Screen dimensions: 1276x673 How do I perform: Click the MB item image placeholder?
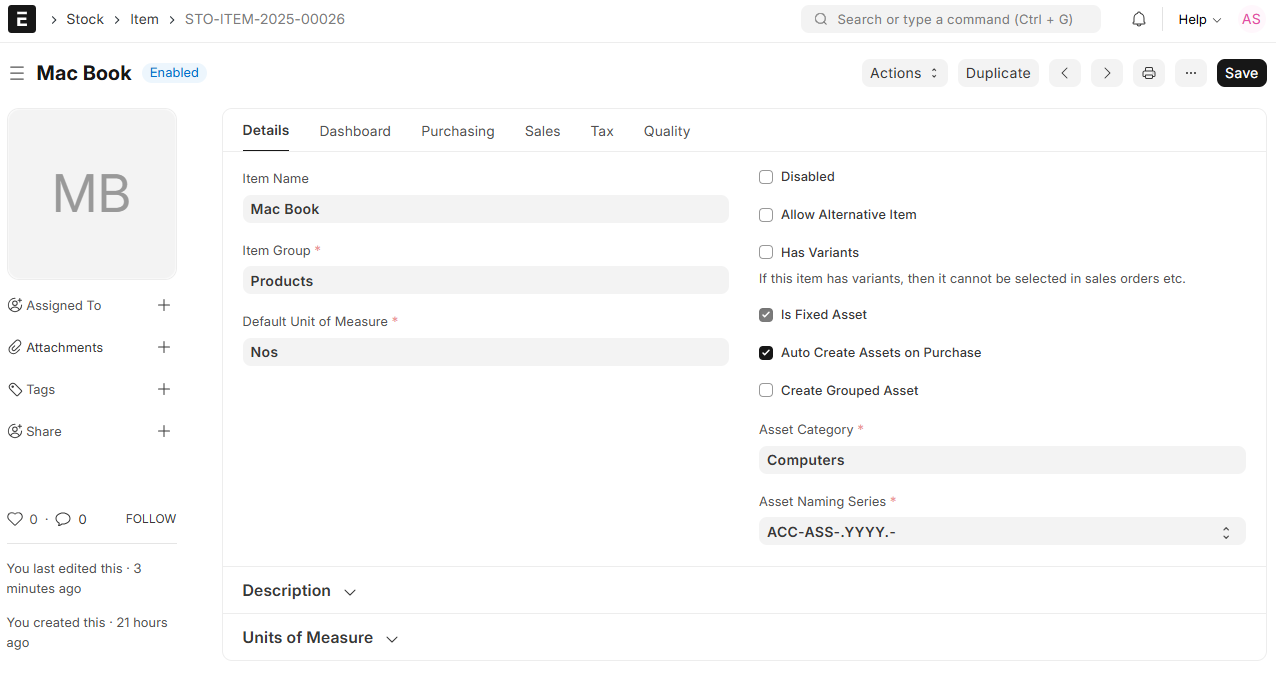coord(92,194)
